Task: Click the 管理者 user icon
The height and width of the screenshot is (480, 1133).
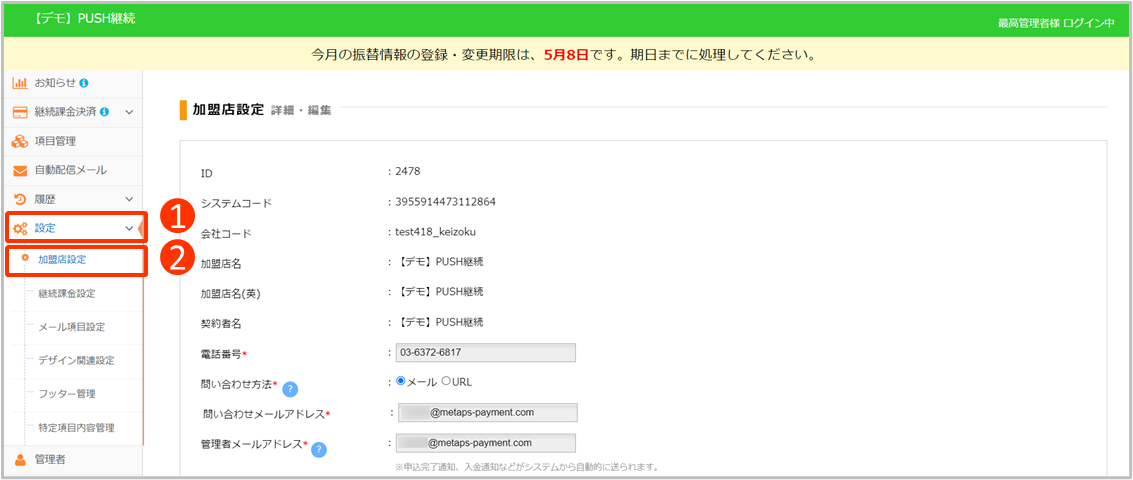Action: pyautogui.click(x=19, y=459)
